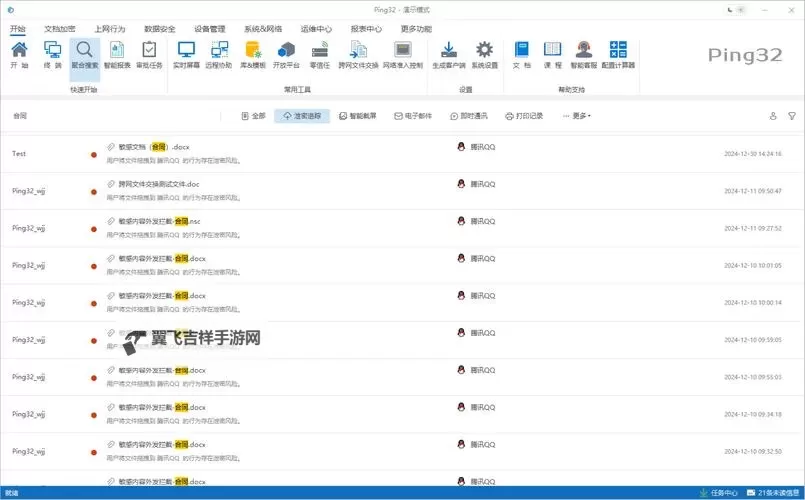The height and width of the screenshot is (500, 805).
Task: Click timestamp 2024-12-10 09:32:50
Action: 753,451
